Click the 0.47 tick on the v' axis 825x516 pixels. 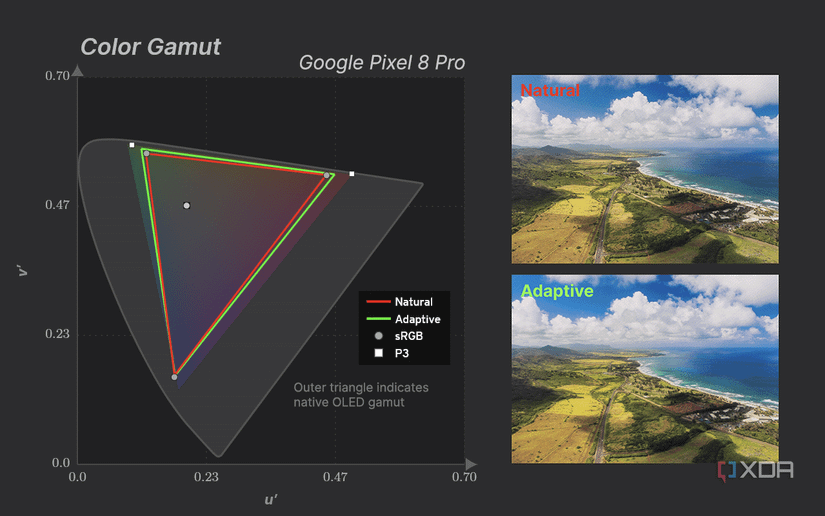[57, 205]
